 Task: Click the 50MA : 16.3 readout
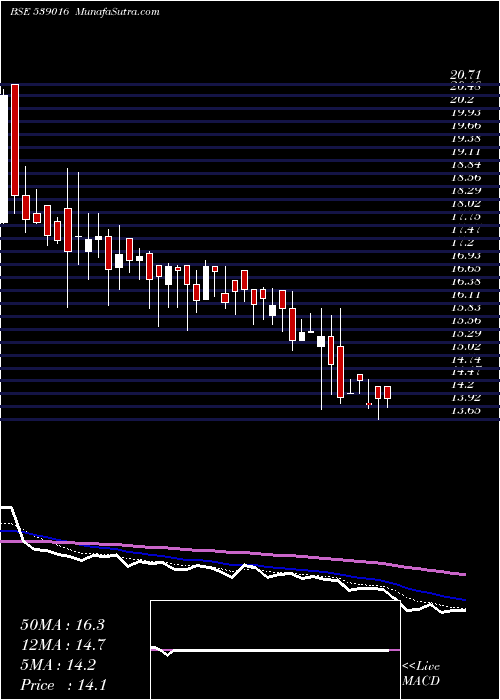[62, 625]
